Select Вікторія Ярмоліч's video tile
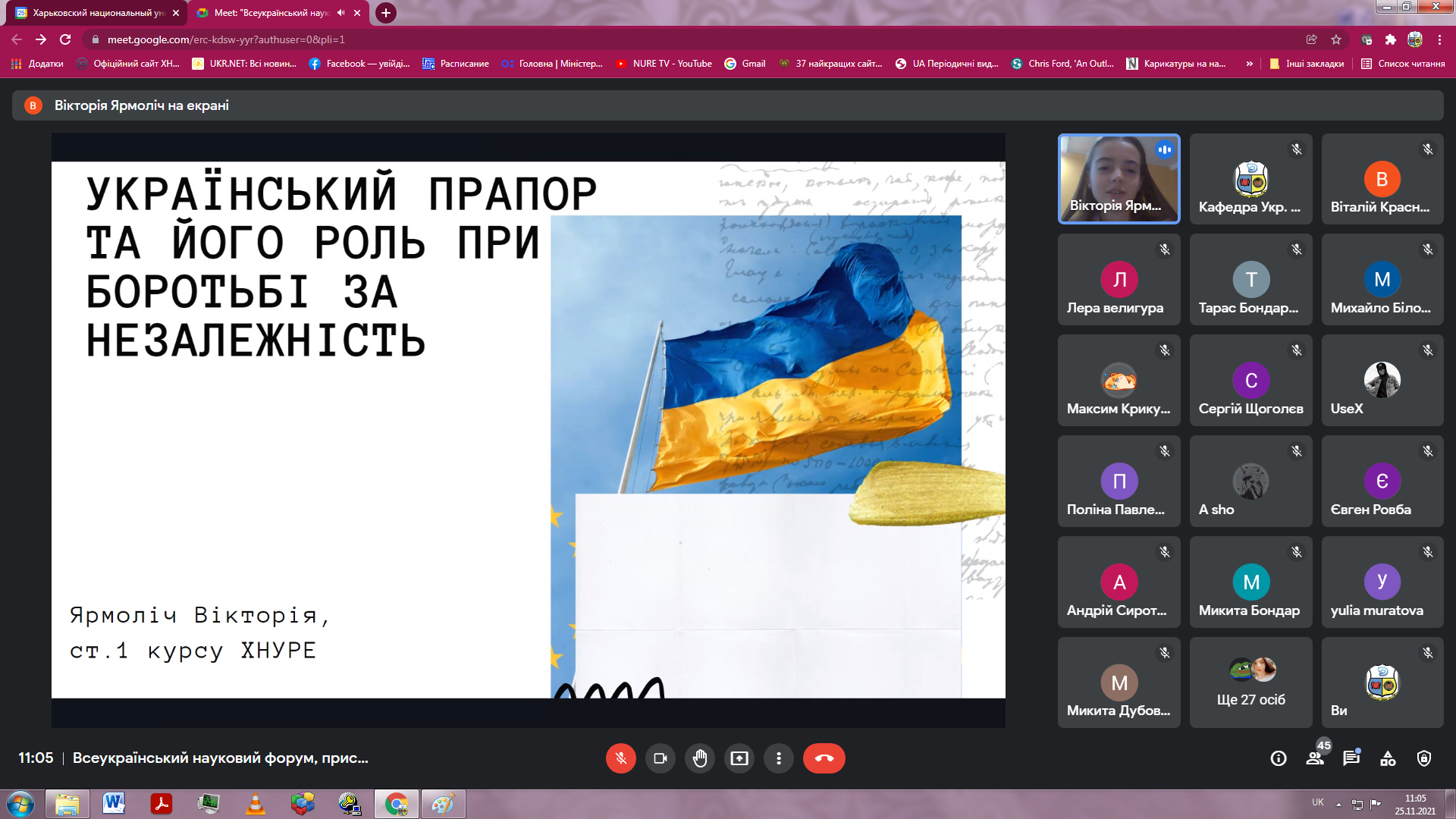The image size is (1456, 819). [x=1119, y=179]
